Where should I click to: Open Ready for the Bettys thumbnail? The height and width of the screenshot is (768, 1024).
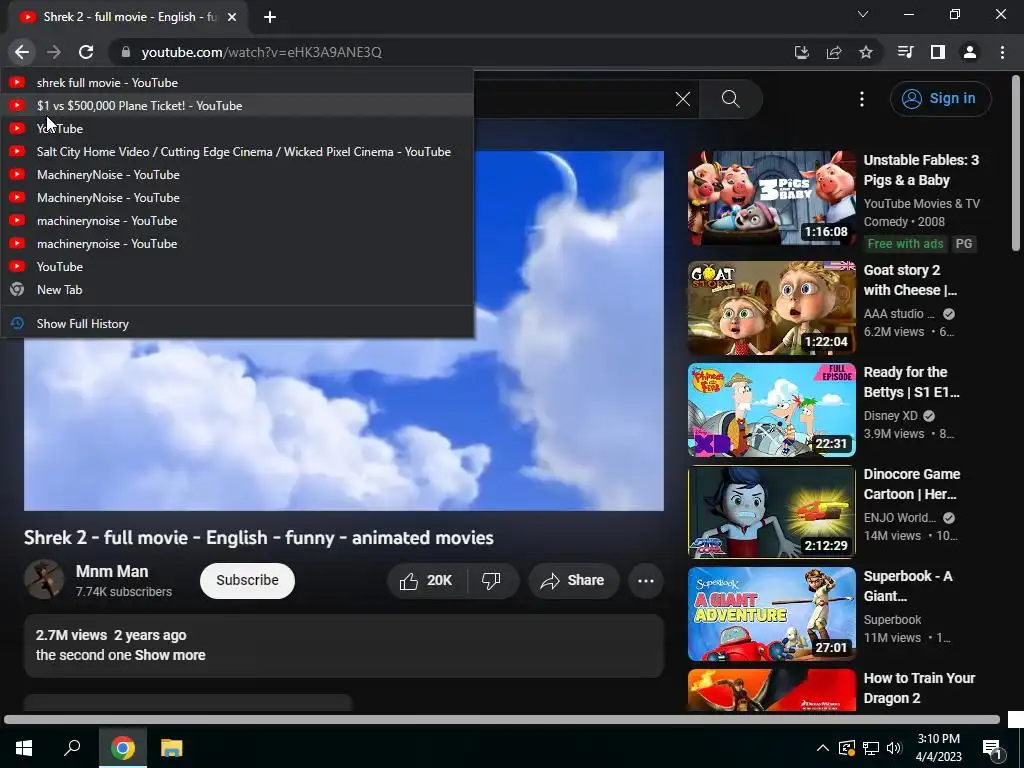pyautogui.click(x=772, y=409)
